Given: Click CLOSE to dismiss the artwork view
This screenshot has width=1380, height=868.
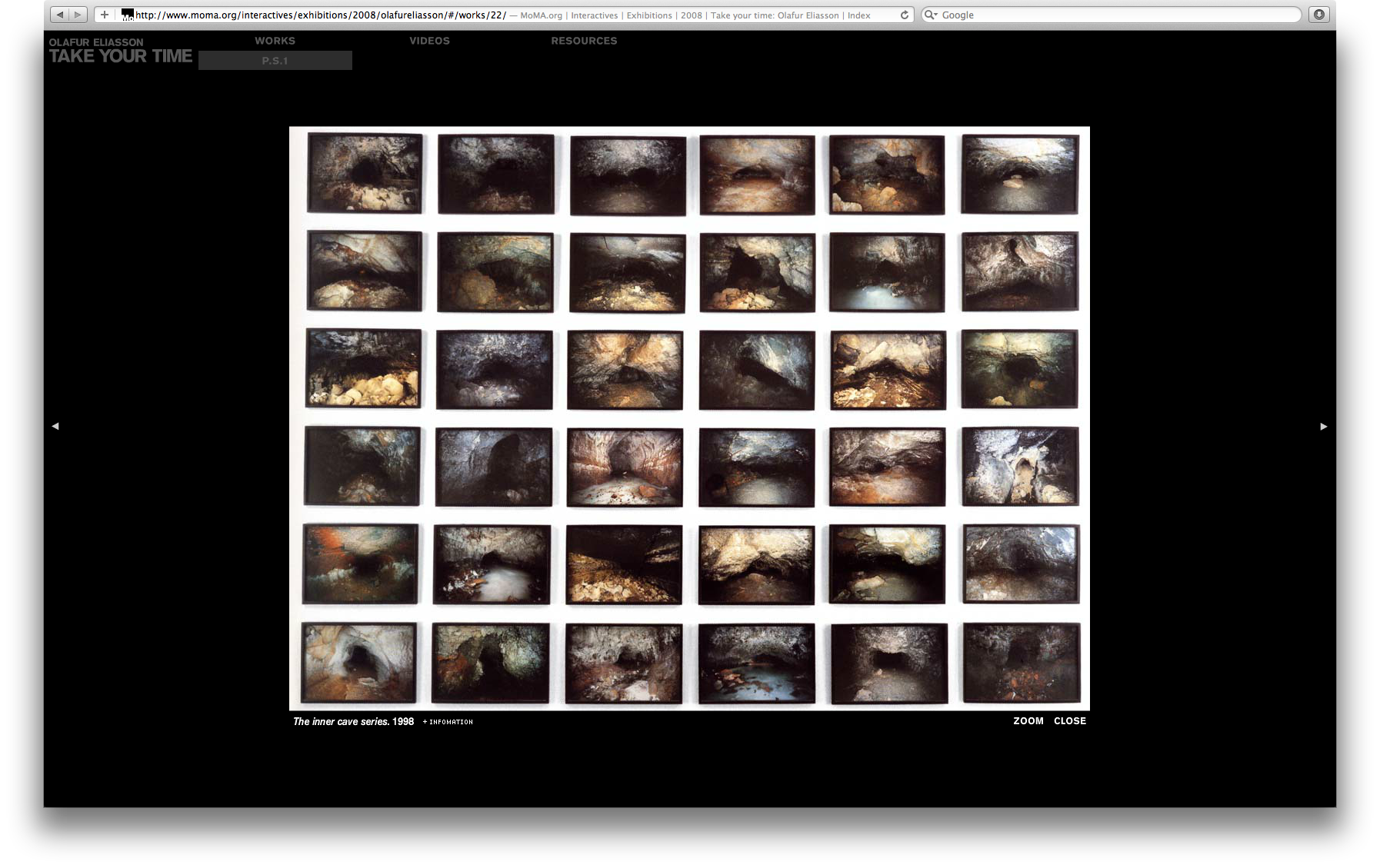Looking at the screenshot, I should [1069, 721].
